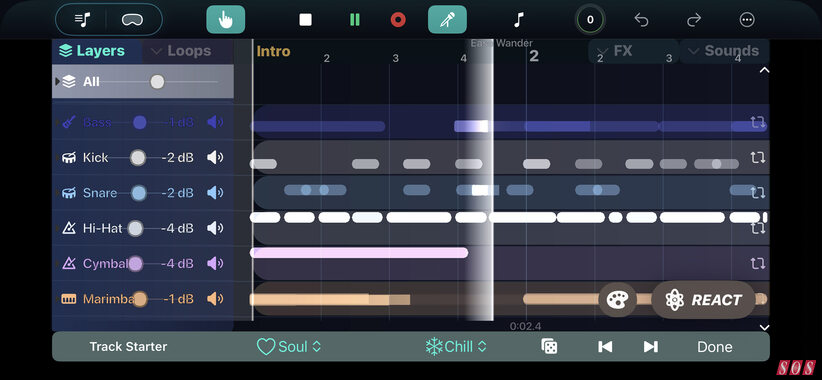The width and height of the screenshot is (822, 380).
Task: Mute the Hi-Hat layer speaker
Action: [x=215, y=228]
